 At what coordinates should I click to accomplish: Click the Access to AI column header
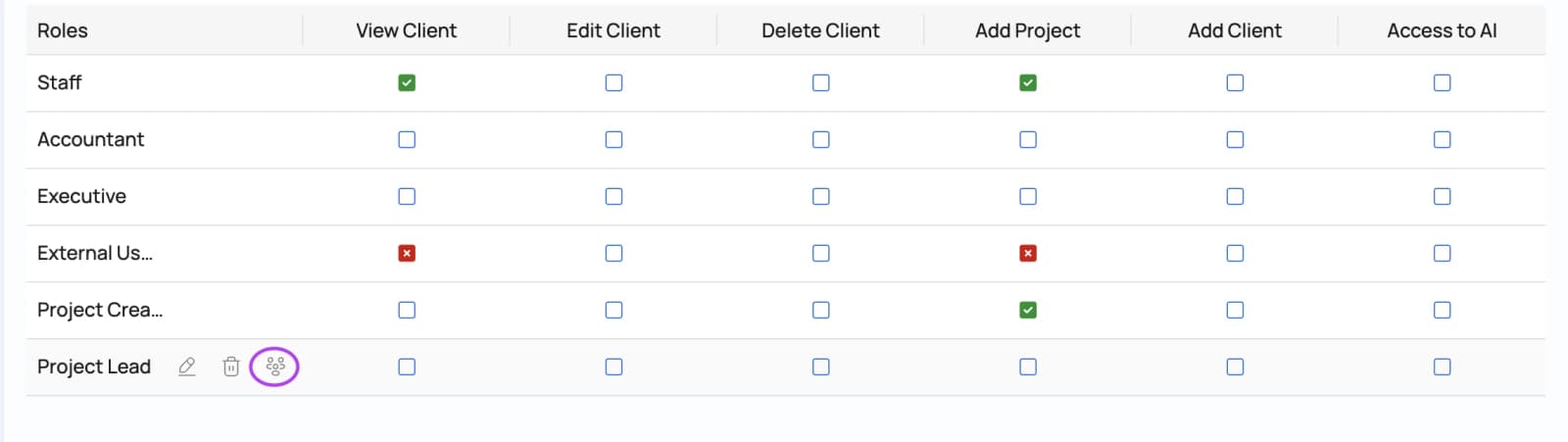[1442, 30]
